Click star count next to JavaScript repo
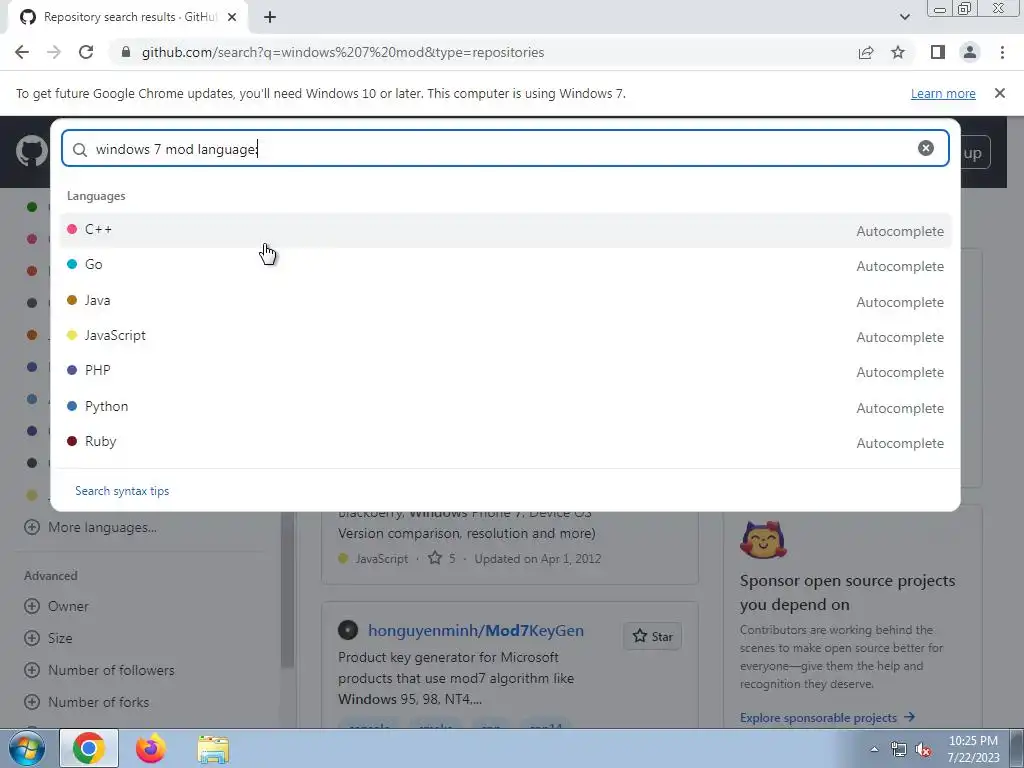Viewport: 1024px width, 768px height. pyautogui.click(x=442, y=558)
